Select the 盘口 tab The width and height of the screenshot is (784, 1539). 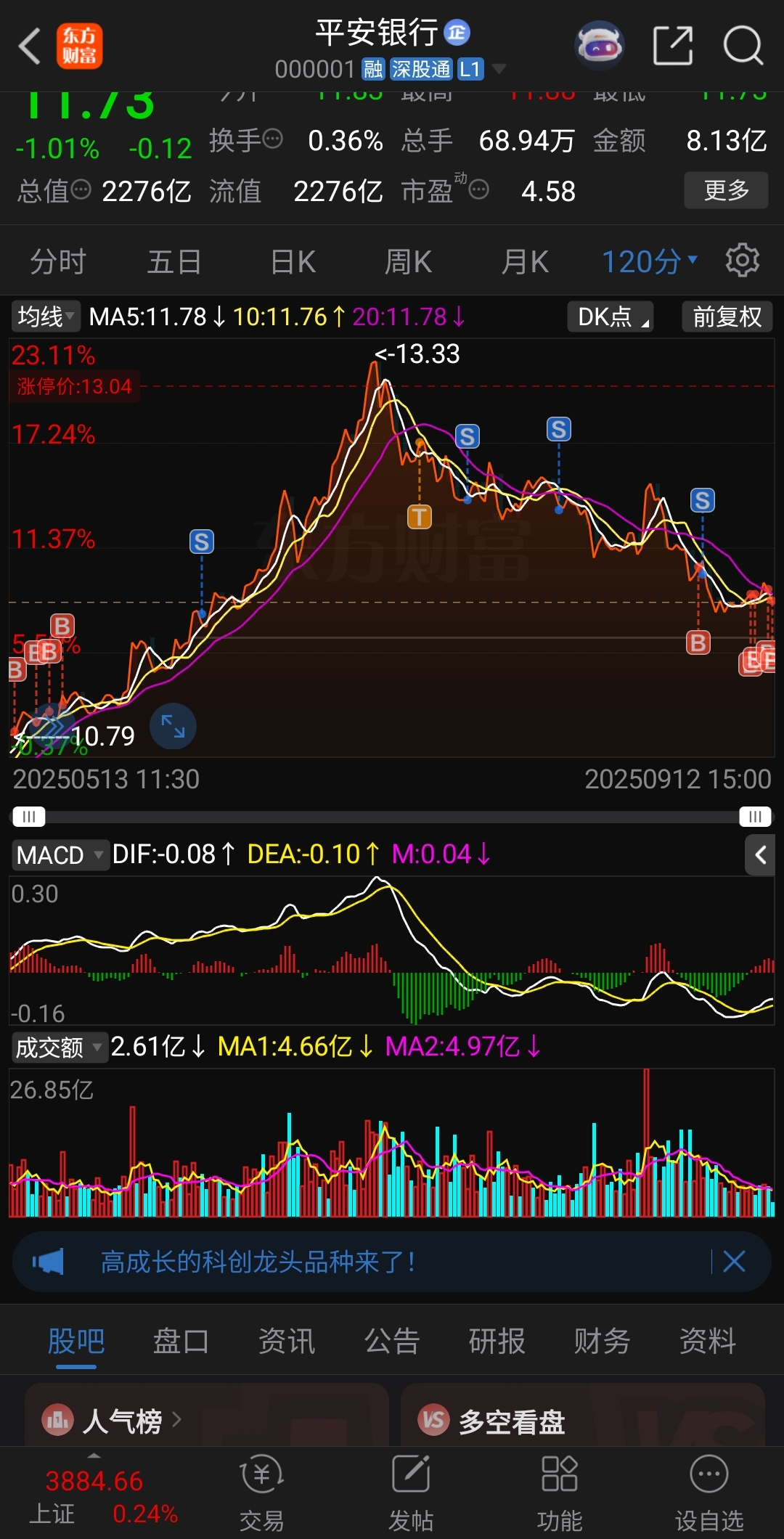click(181, 1341)
